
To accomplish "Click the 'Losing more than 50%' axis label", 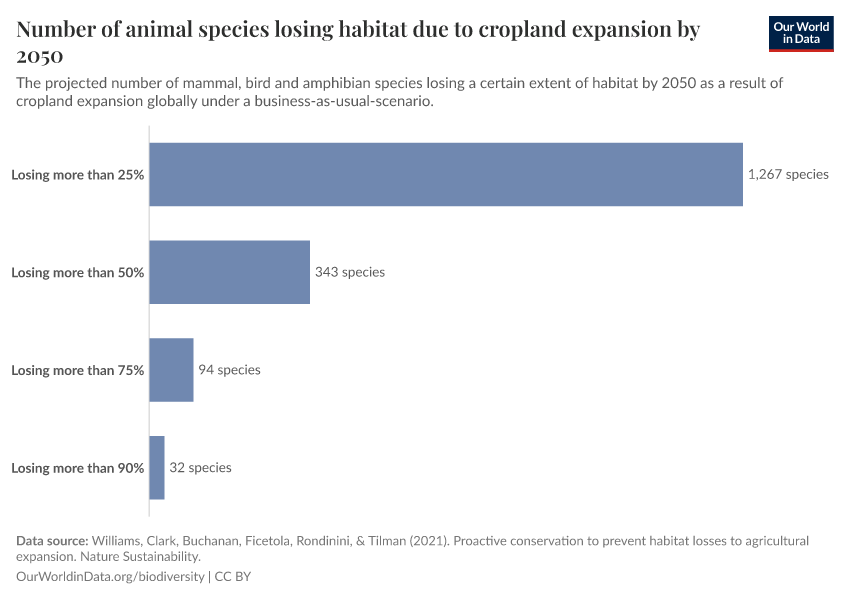I will tap(78, 272).
